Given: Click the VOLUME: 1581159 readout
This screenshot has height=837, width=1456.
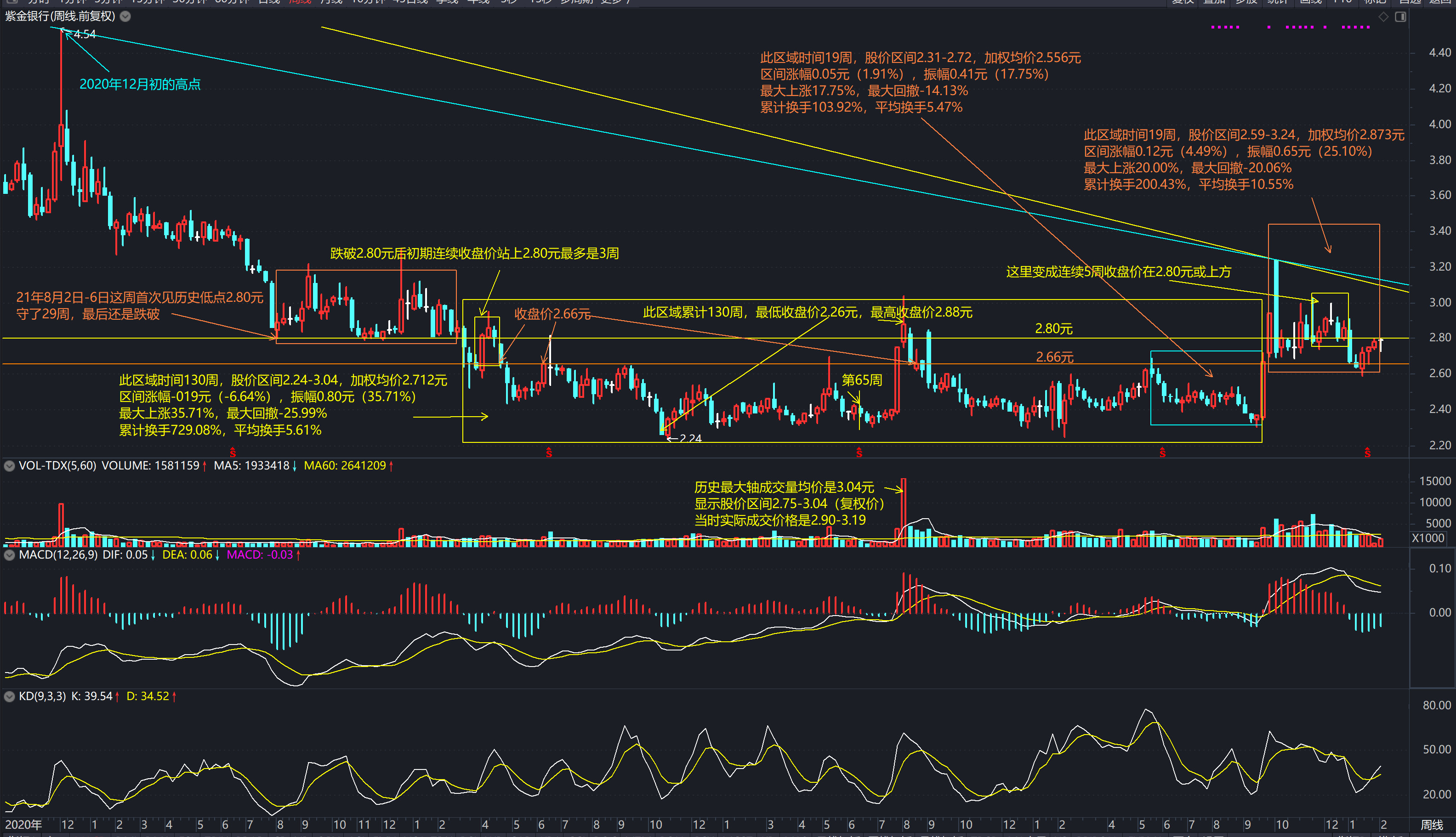Looking at the screenshot, I should point(151,466).
